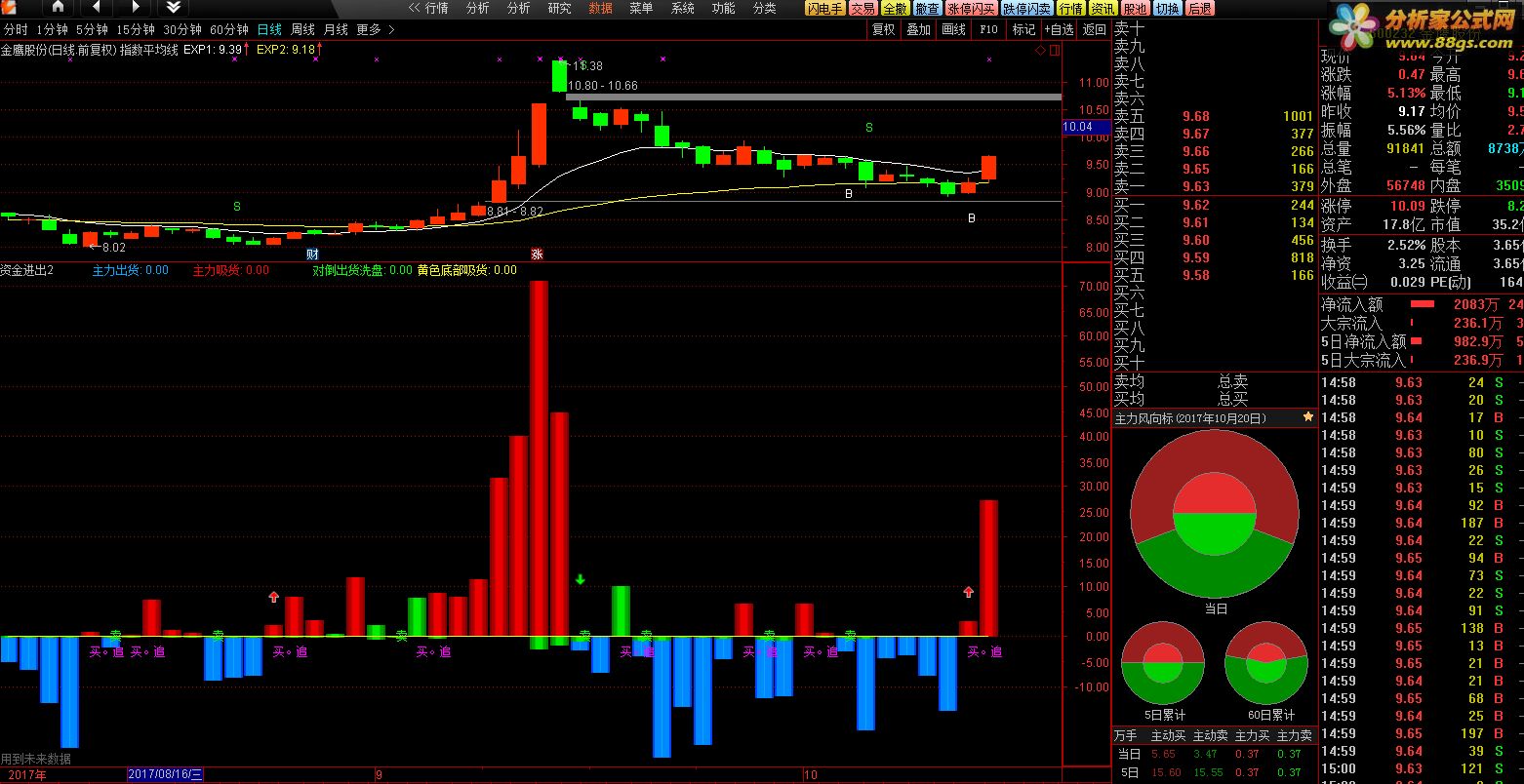
Task: Add stock to watchlist with +自选
Action: (x=1059, y=30)
